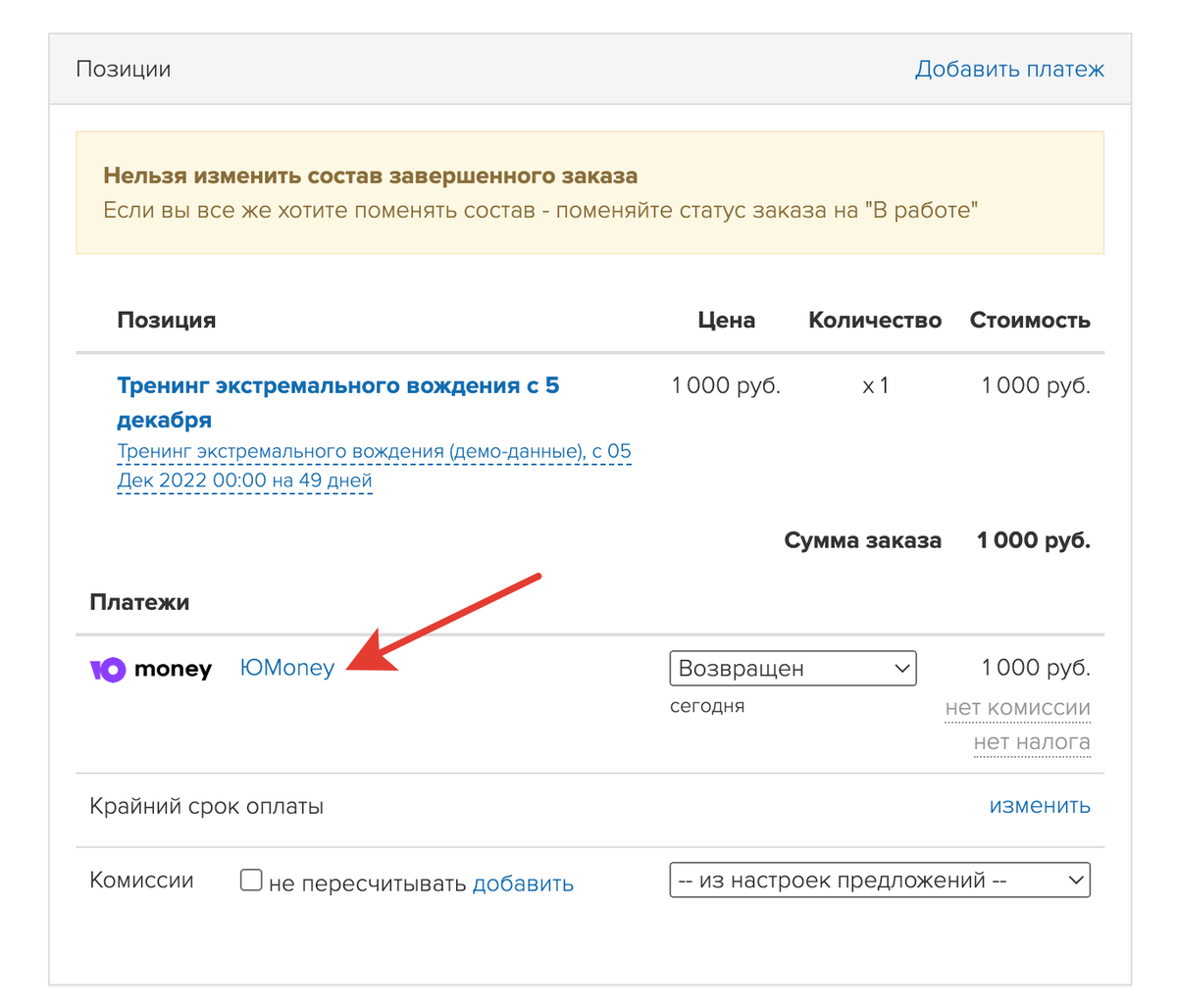This screenshot has width=1177, height=1008.
Task: Select the quantity value 'x 1'
Action: pos(875,386)
